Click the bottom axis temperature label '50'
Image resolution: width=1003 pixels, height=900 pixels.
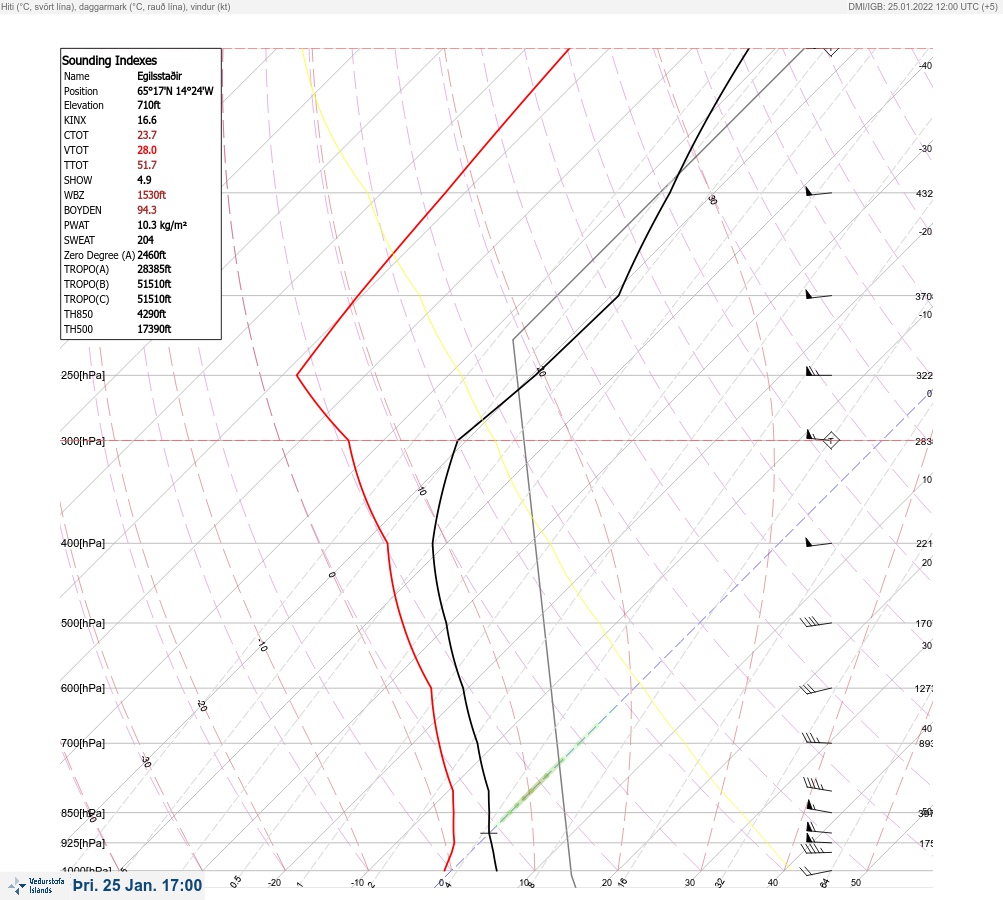click(856, 883)
